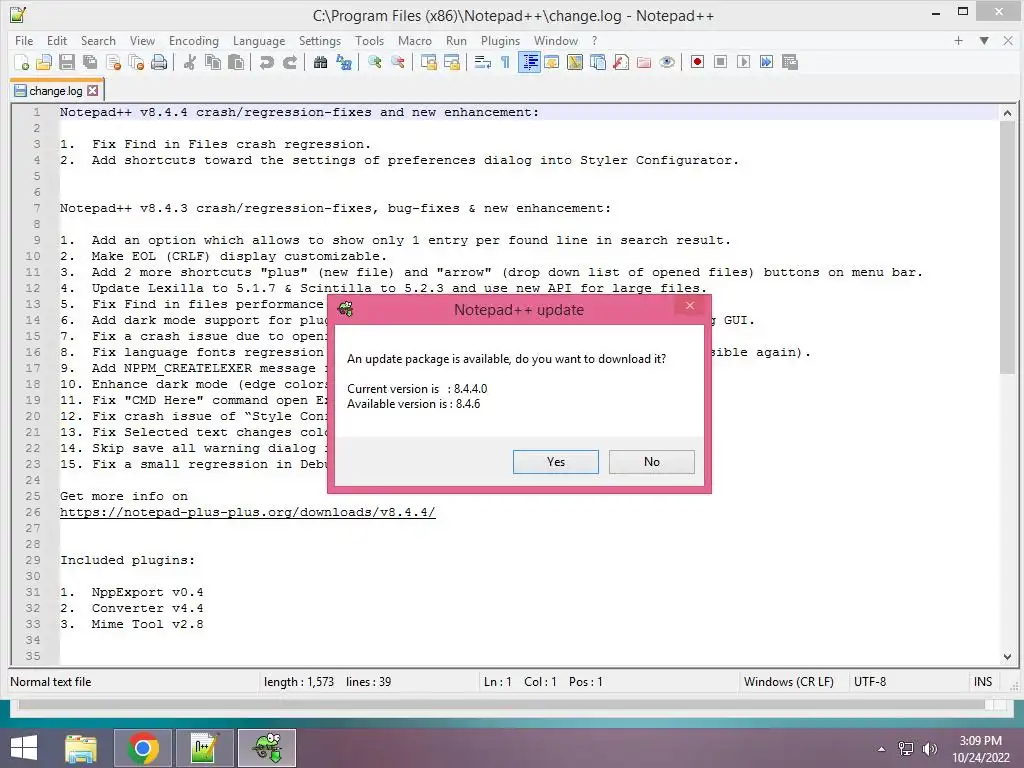Viewport: 1024px width, 768px height.
Task: Click the Zoom In magnifier icon
Action: coord(374,62)
